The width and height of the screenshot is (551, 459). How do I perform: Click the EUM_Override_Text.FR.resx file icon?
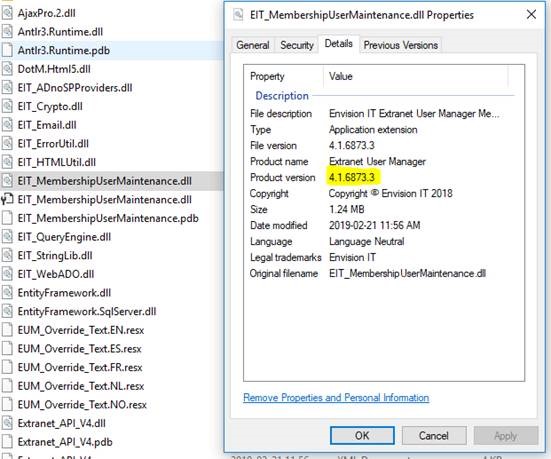coord(7,367)
